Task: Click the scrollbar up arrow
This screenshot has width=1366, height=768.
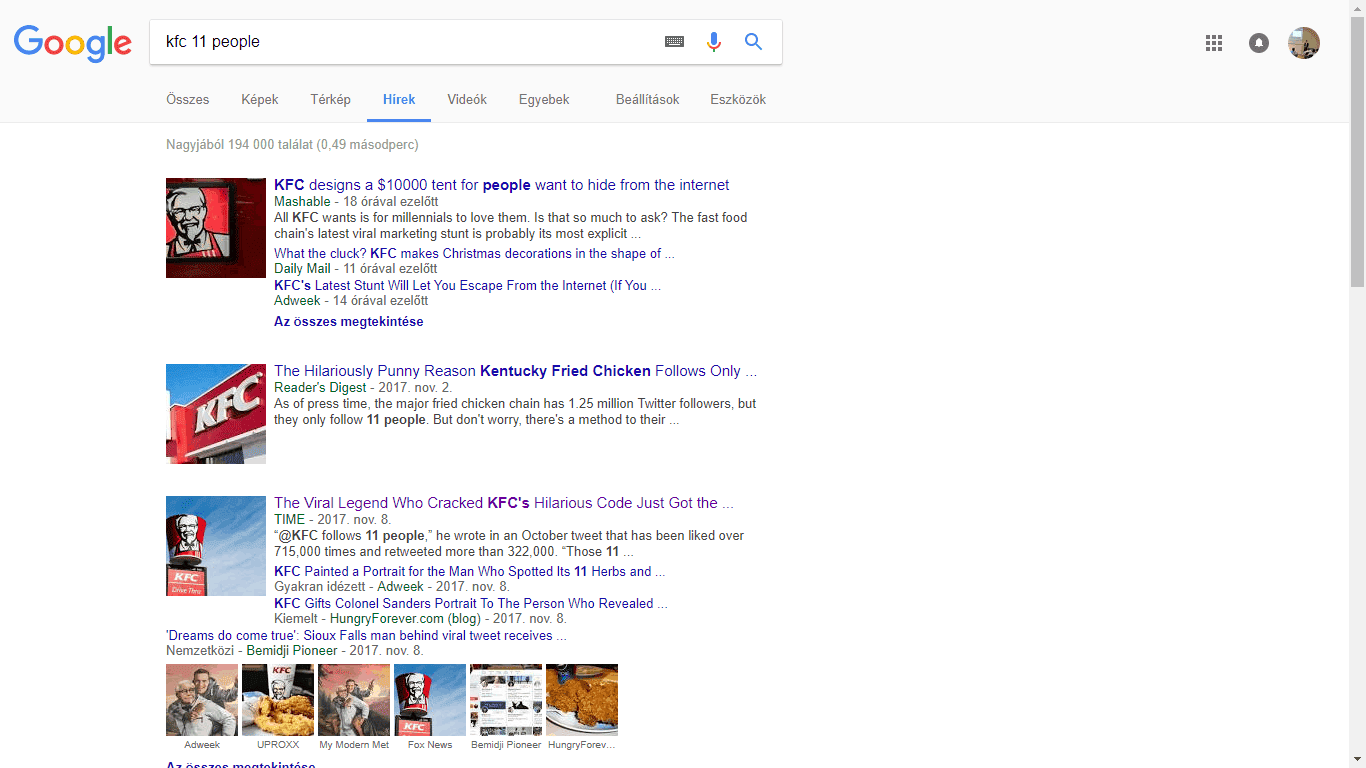Action: tap(1357, 8)
